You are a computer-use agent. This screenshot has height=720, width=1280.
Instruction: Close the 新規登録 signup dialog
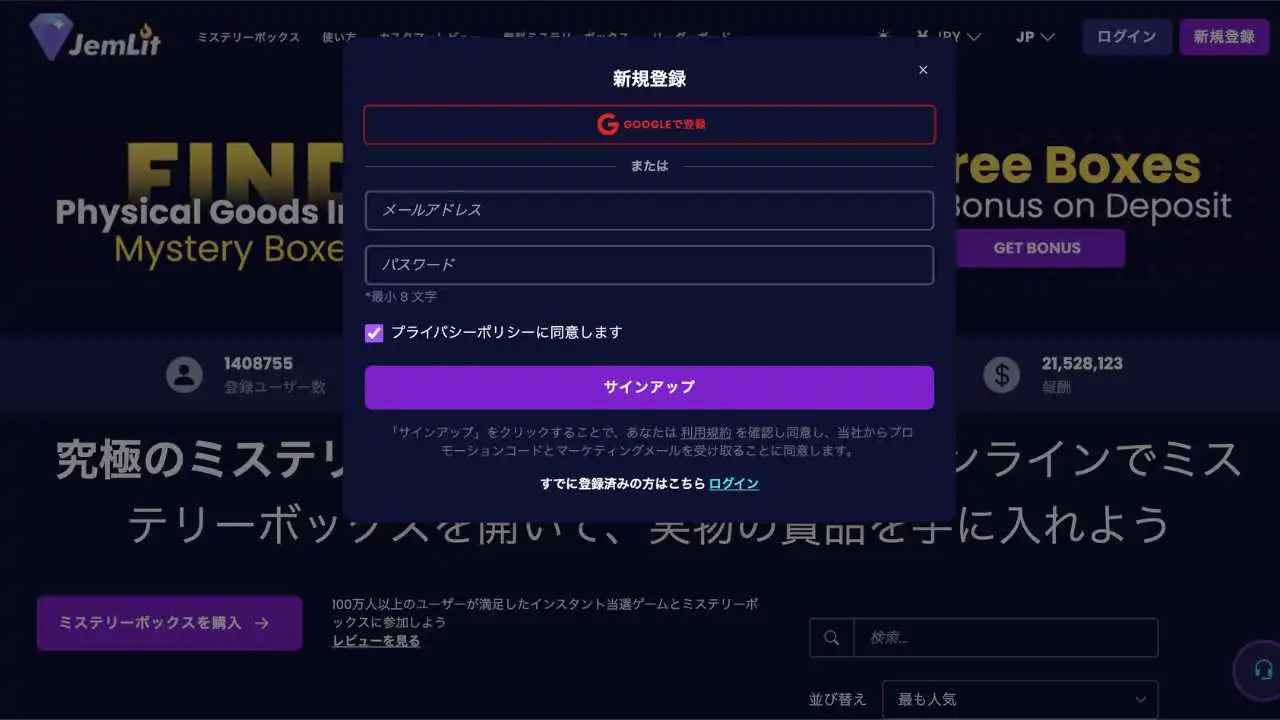[923, 70]
